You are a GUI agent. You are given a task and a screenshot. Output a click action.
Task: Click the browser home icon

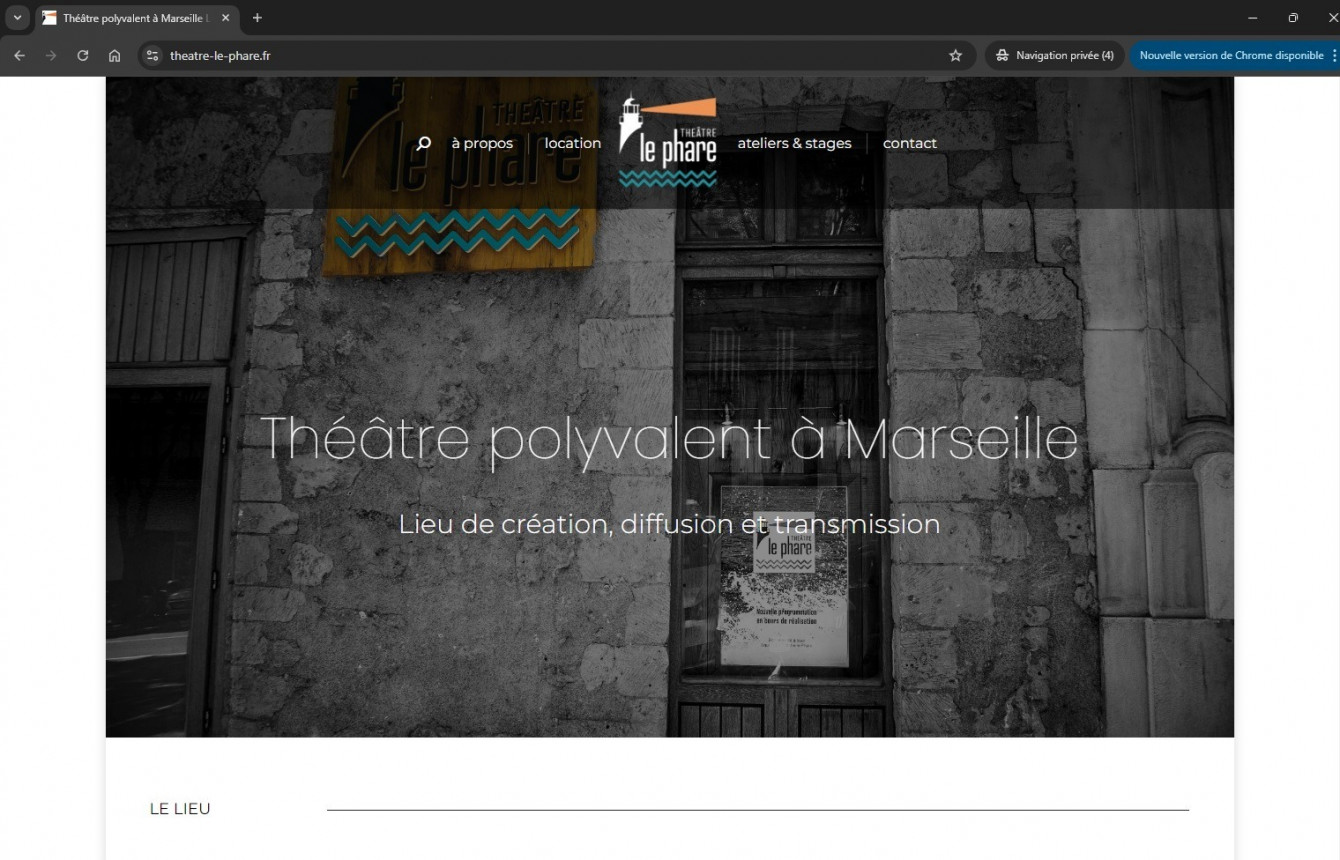(114, 55)
